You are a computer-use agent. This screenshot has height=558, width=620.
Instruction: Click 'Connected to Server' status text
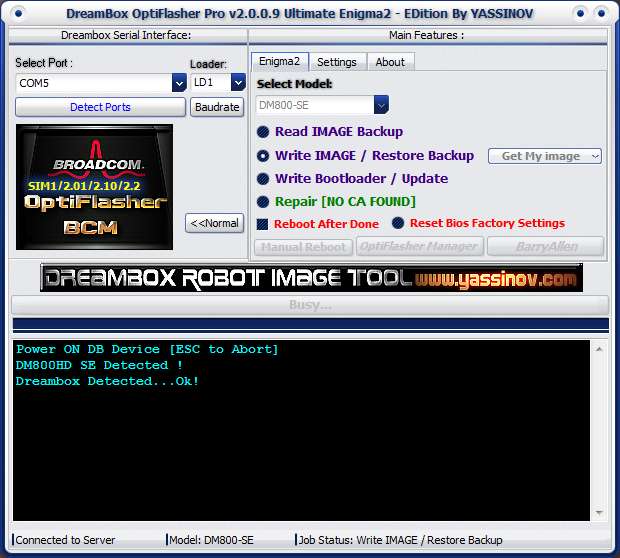(65, 540)
